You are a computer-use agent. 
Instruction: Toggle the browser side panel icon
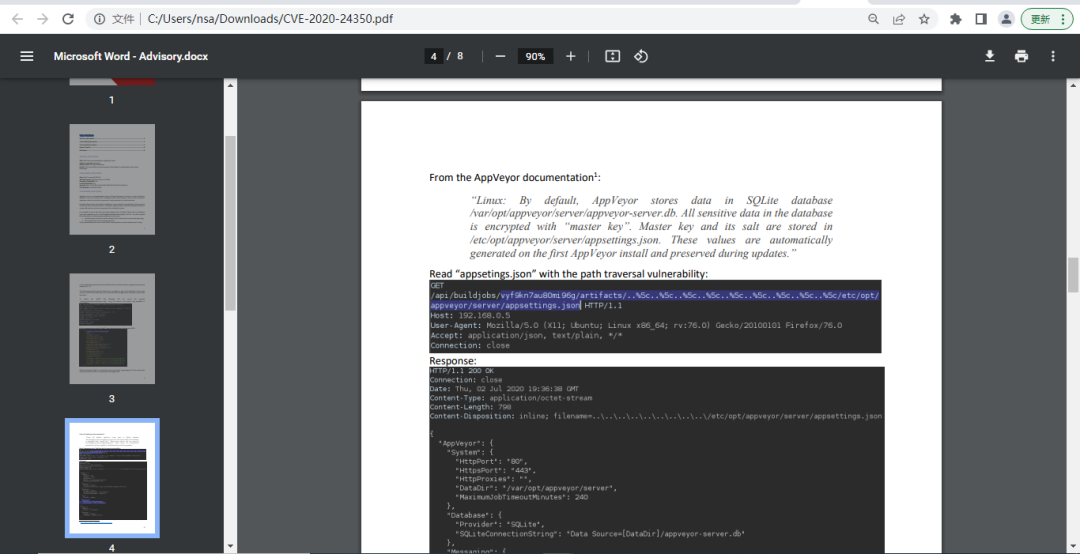click(x=981, y=19)
